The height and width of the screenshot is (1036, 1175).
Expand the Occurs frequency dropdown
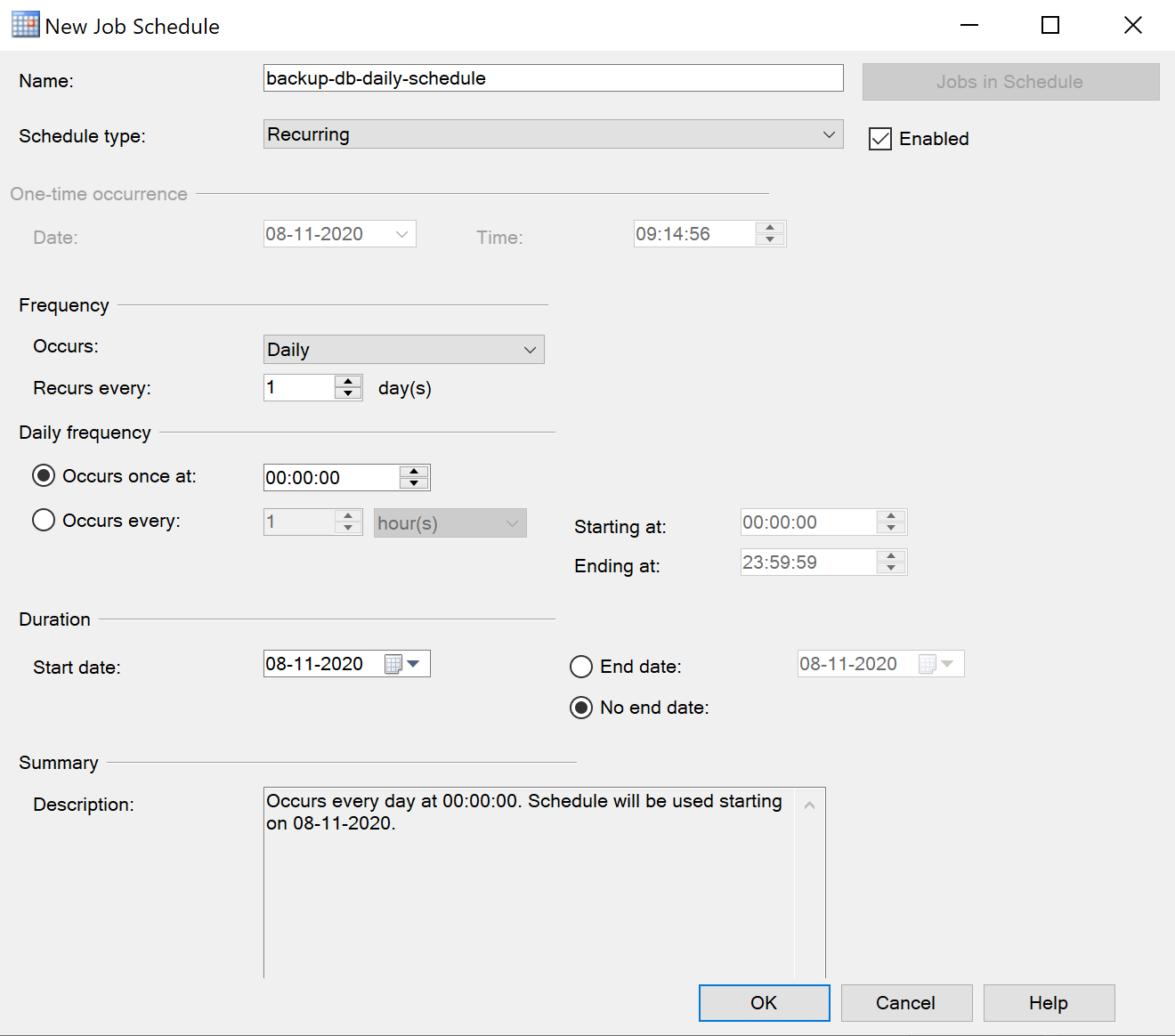coord(403,350)
